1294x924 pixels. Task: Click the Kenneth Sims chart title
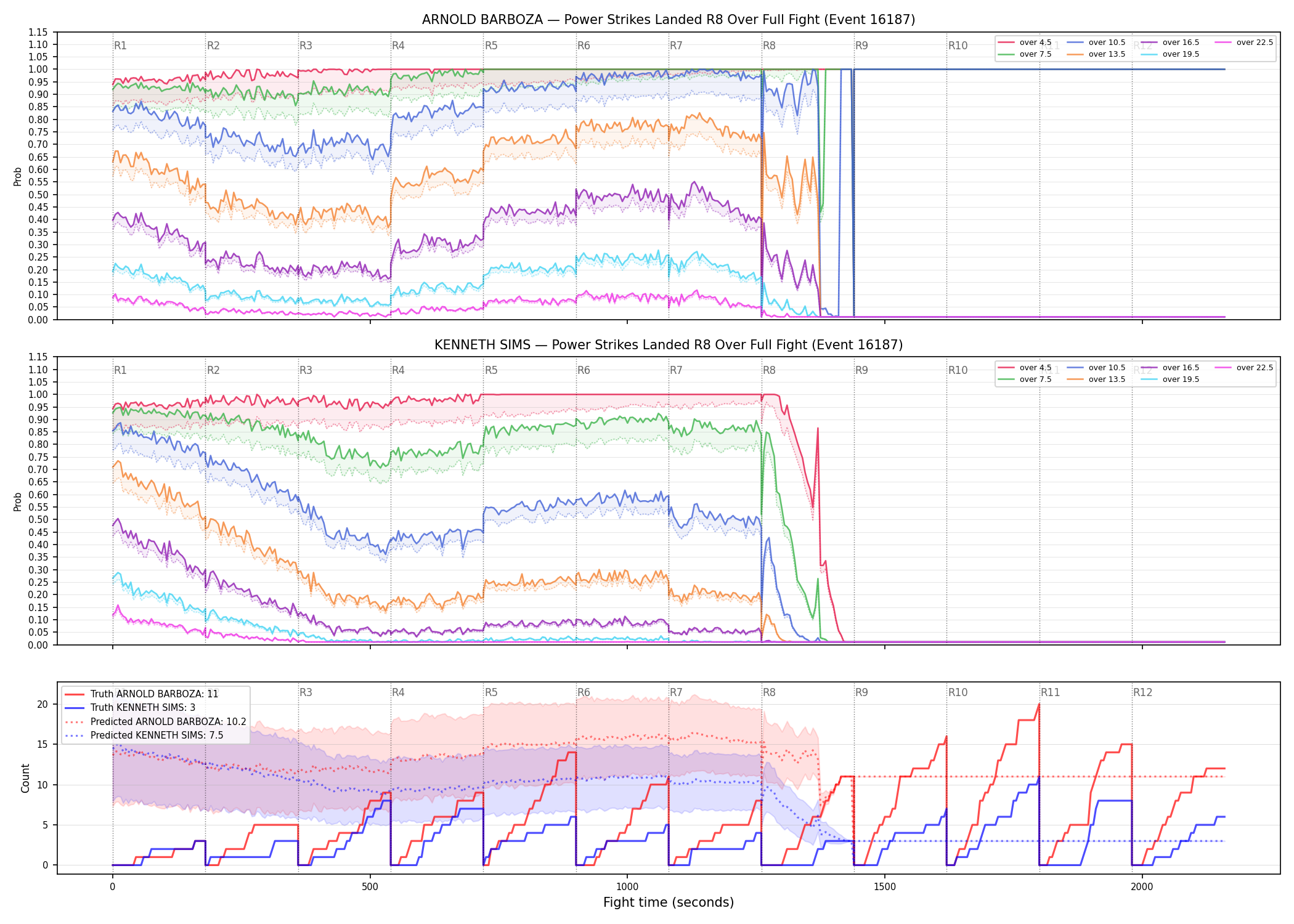point(669,345)
